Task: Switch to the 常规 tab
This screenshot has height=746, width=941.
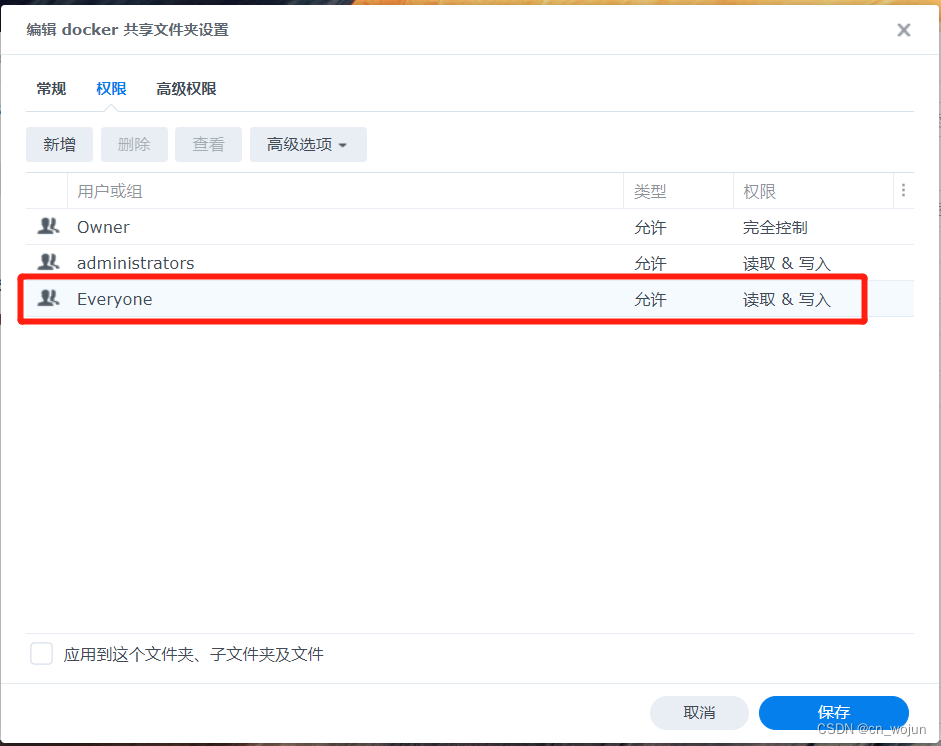Action: [x=51, y=88]
